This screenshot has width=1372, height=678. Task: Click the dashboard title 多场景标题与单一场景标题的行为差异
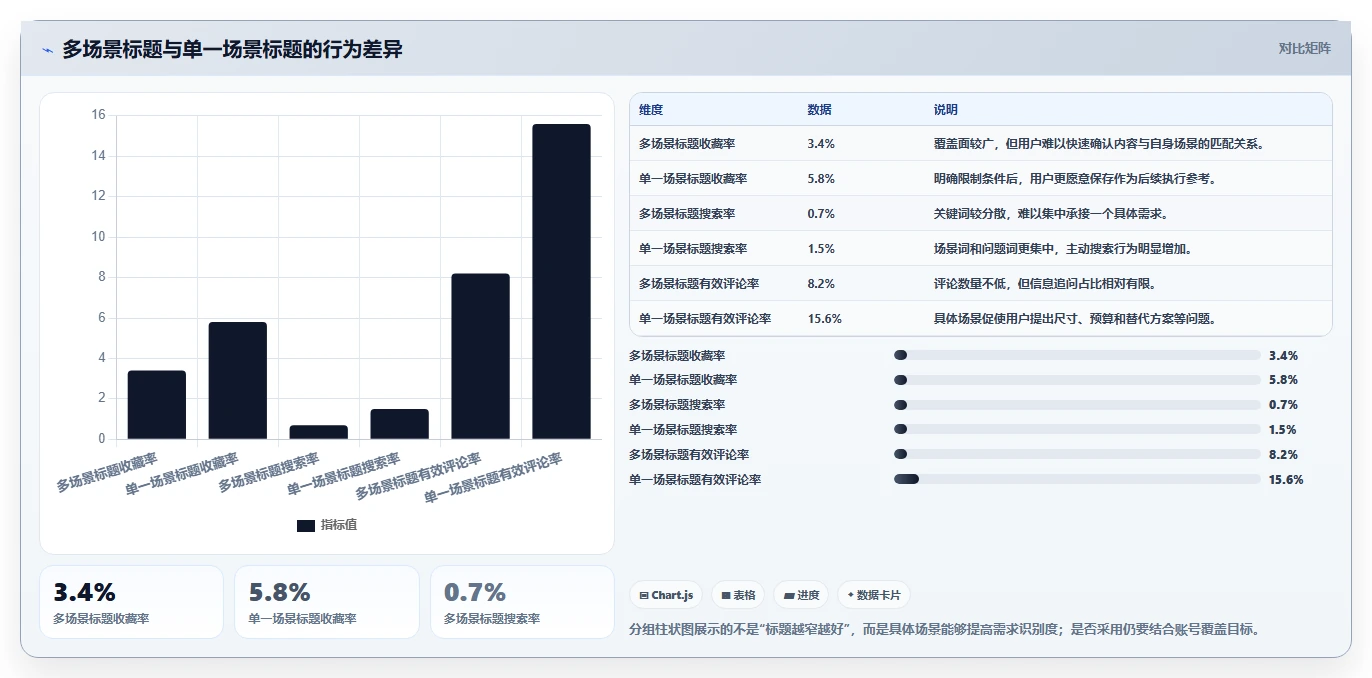(x=232, y=49)
